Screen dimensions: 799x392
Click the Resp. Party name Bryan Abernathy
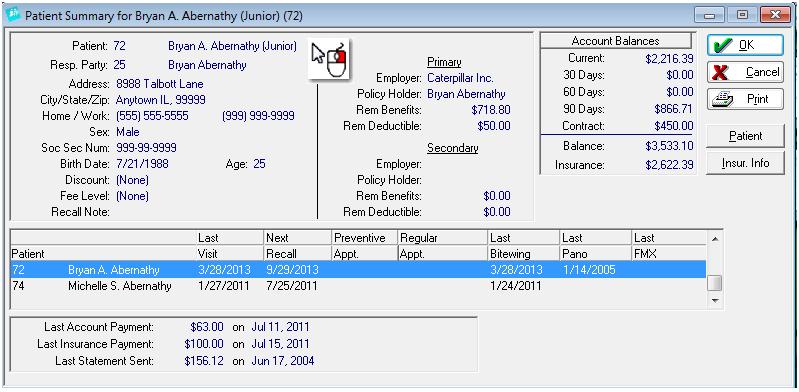[x=207, y=65]
